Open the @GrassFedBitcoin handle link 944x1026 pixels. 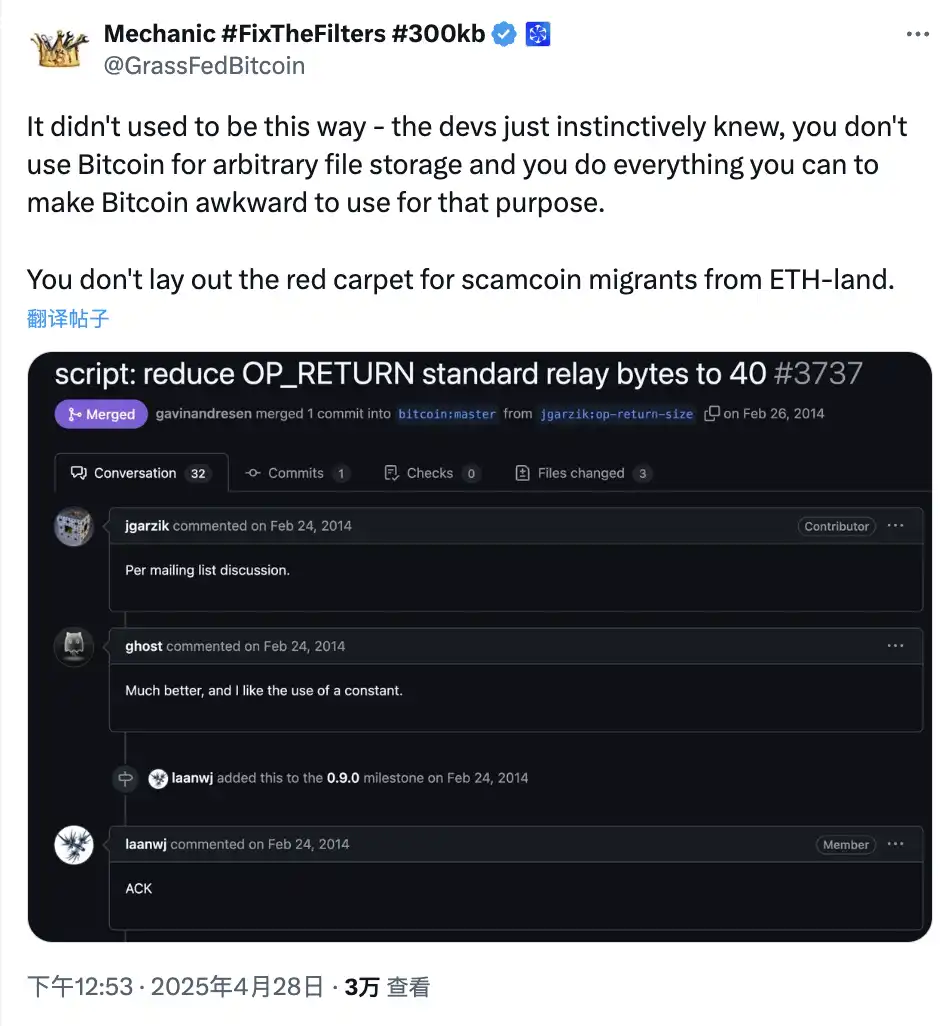tap(205, 66)
